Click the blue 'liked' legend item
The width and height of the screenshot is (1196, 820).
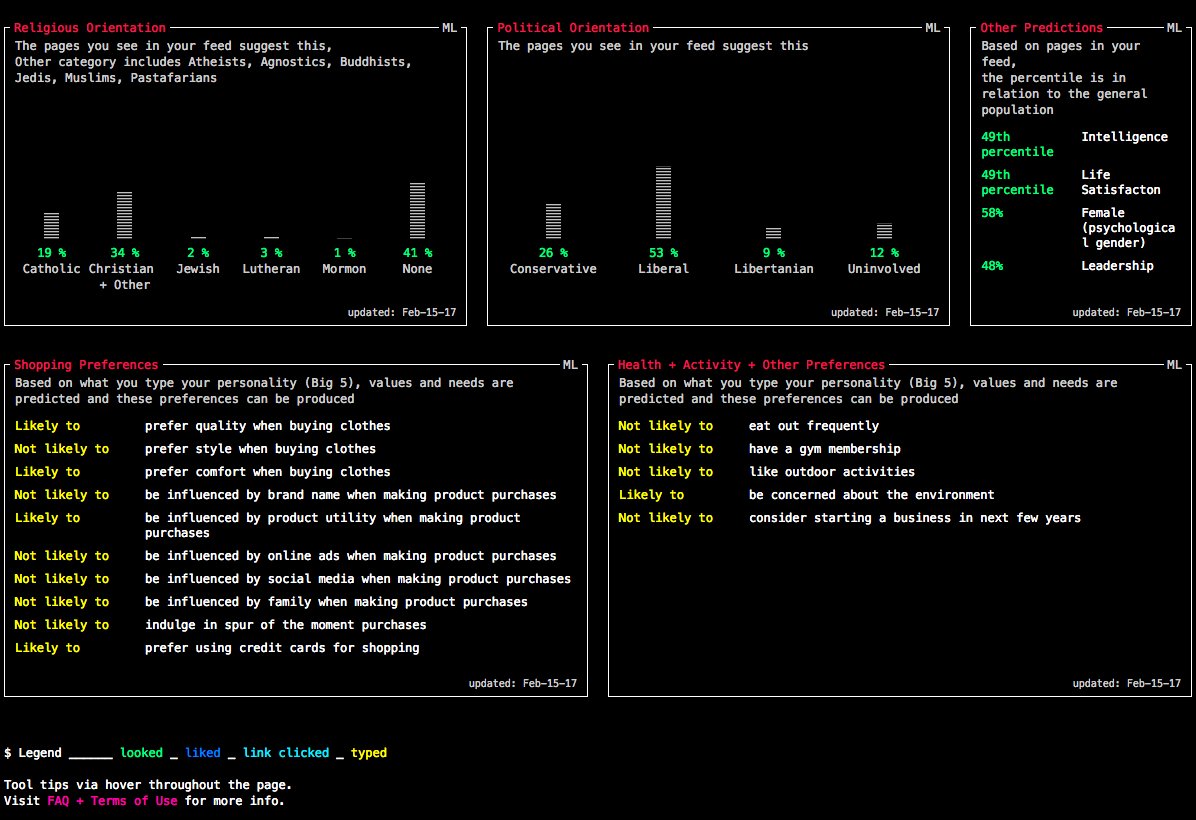pos(203,753)
